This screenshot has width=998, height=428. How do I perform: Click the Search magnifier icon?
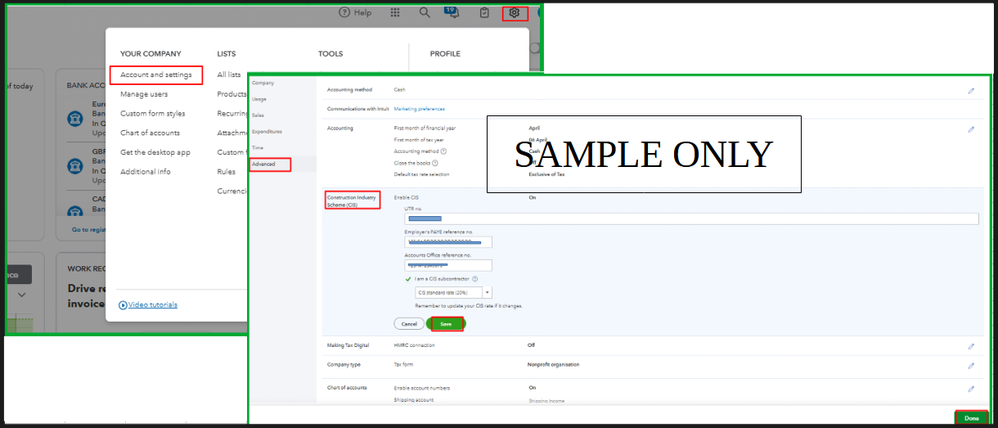click(x=425, y=13)
